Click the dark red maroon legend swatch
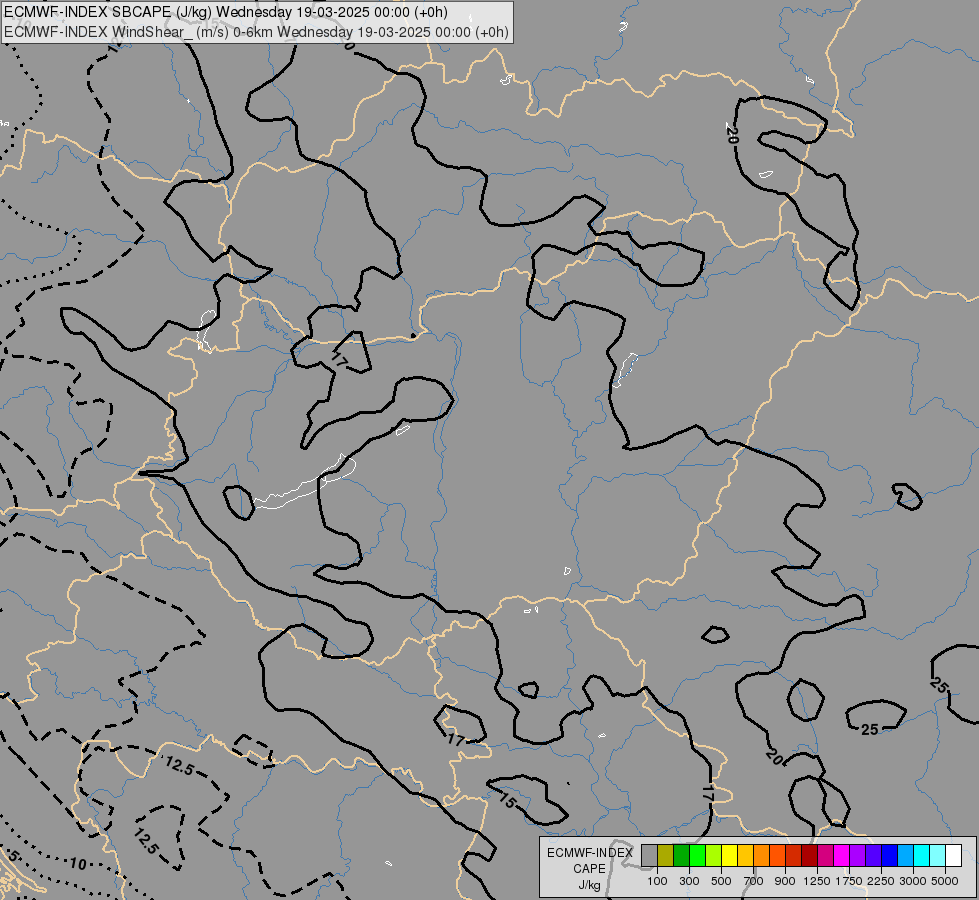Image resolution: width=979 pixels, height=900 pixels. pyautogui.click(x=809, y=856)
